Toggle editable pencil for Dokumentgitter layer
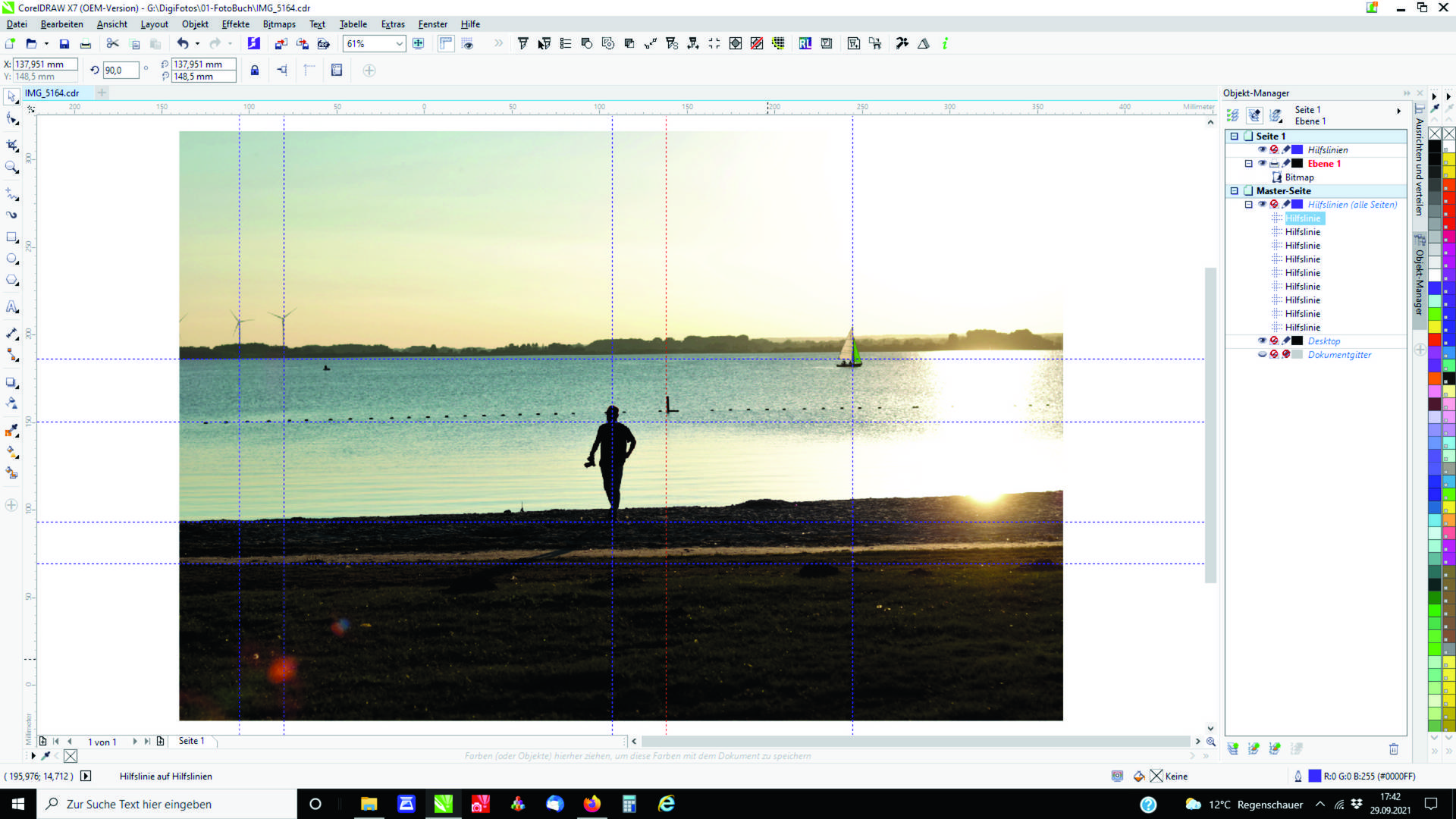The width and height of the screenshot is (1456, 819). pyautogui.click(x=1286, y=355)
